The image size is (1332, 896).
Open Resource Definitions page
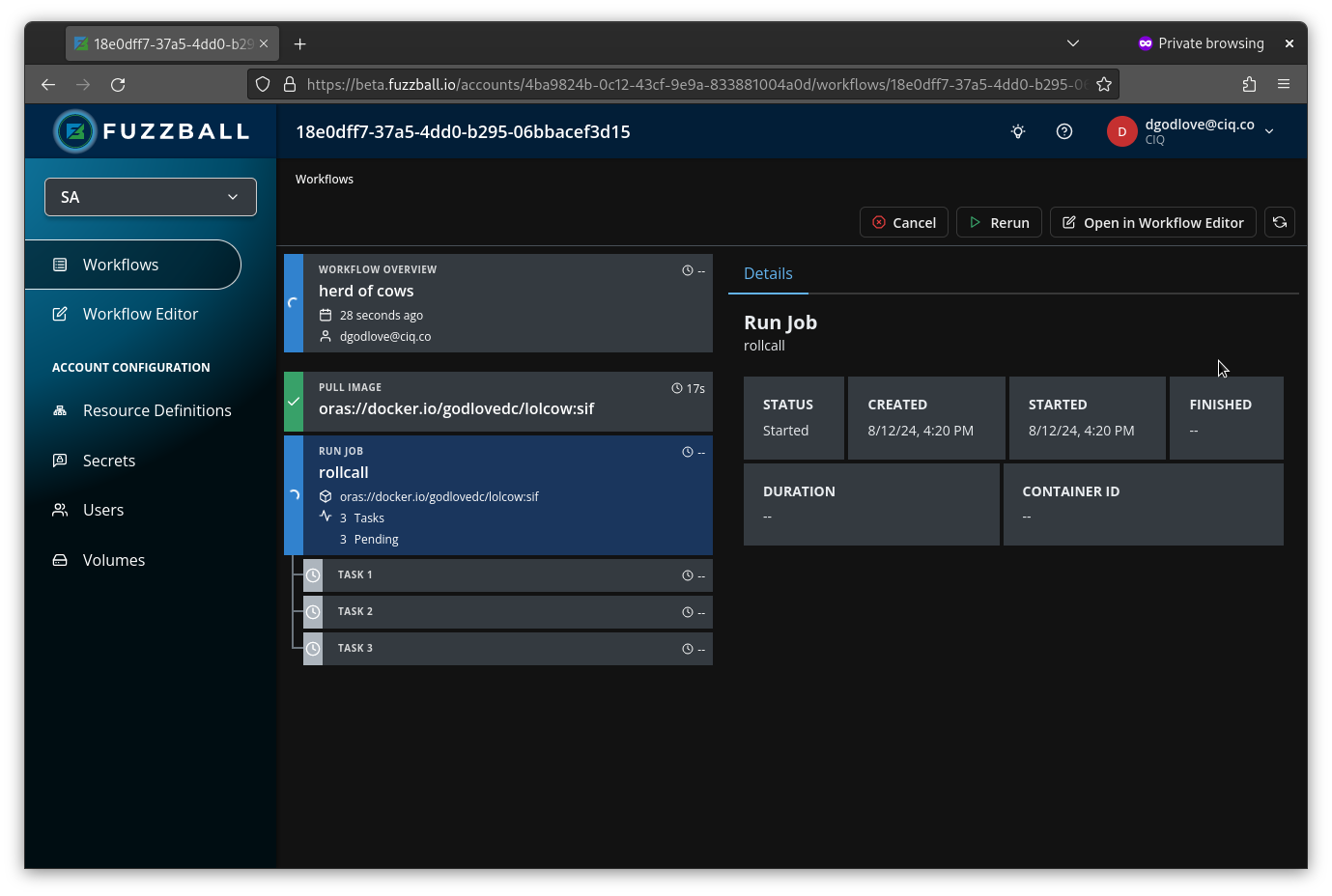click(156, 410)
